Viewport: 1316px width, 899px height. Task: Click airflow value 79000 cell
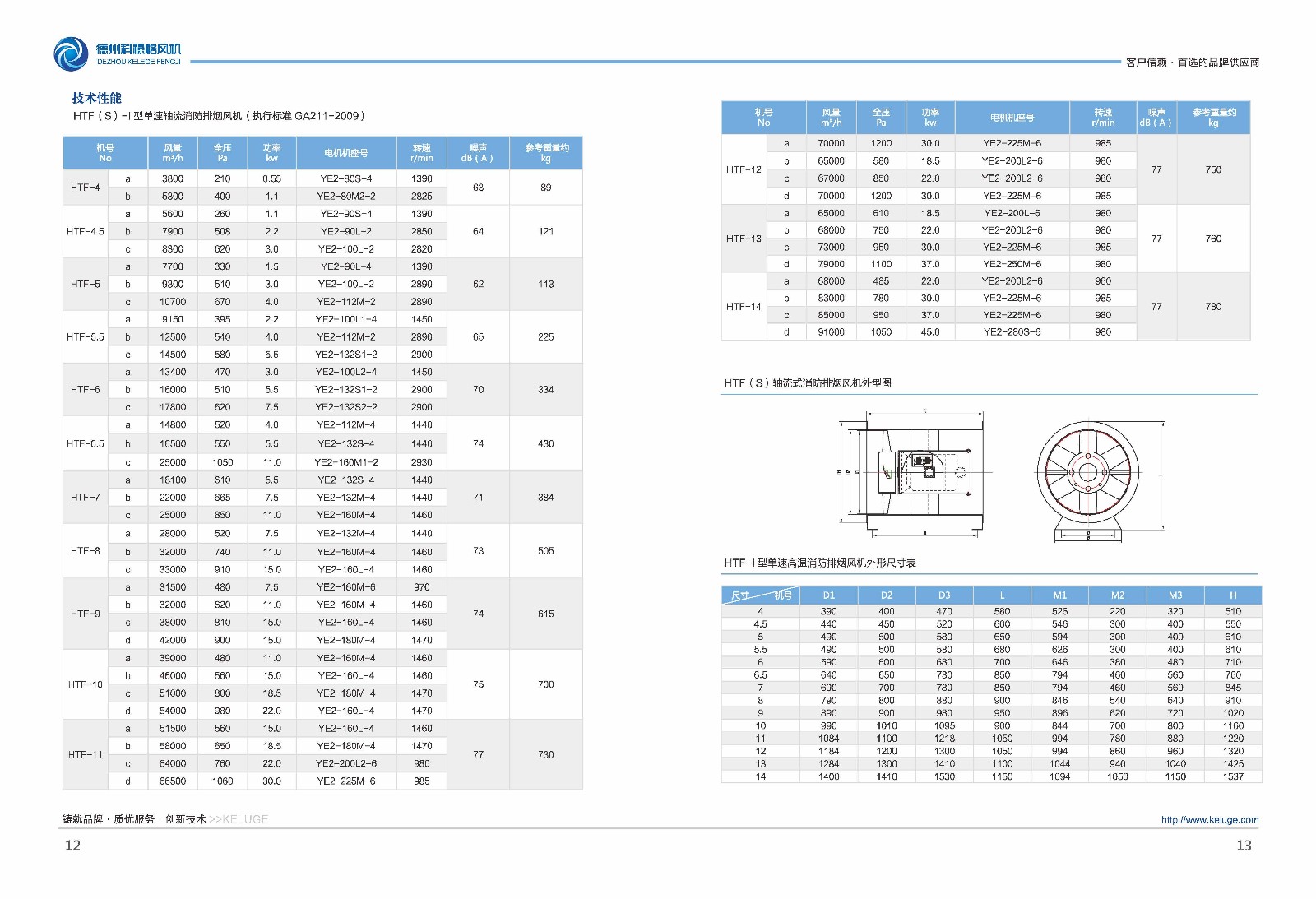coord(831,264)
